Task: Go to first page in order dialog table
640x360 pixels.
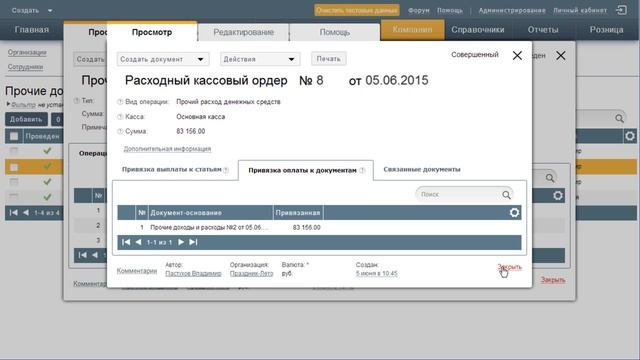Action: (x=126, y=242)
